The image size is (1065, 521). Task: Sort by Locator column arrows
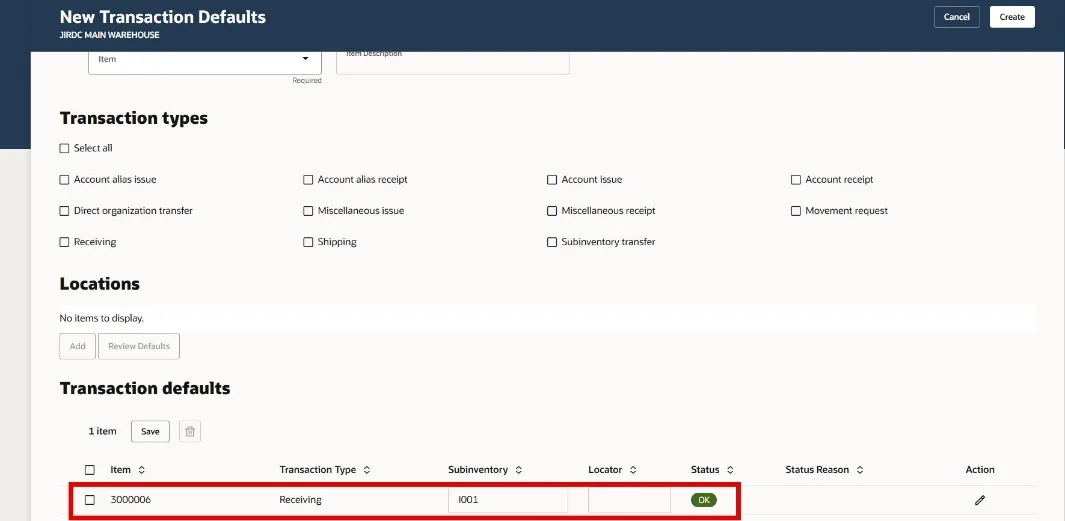(633, 469)
